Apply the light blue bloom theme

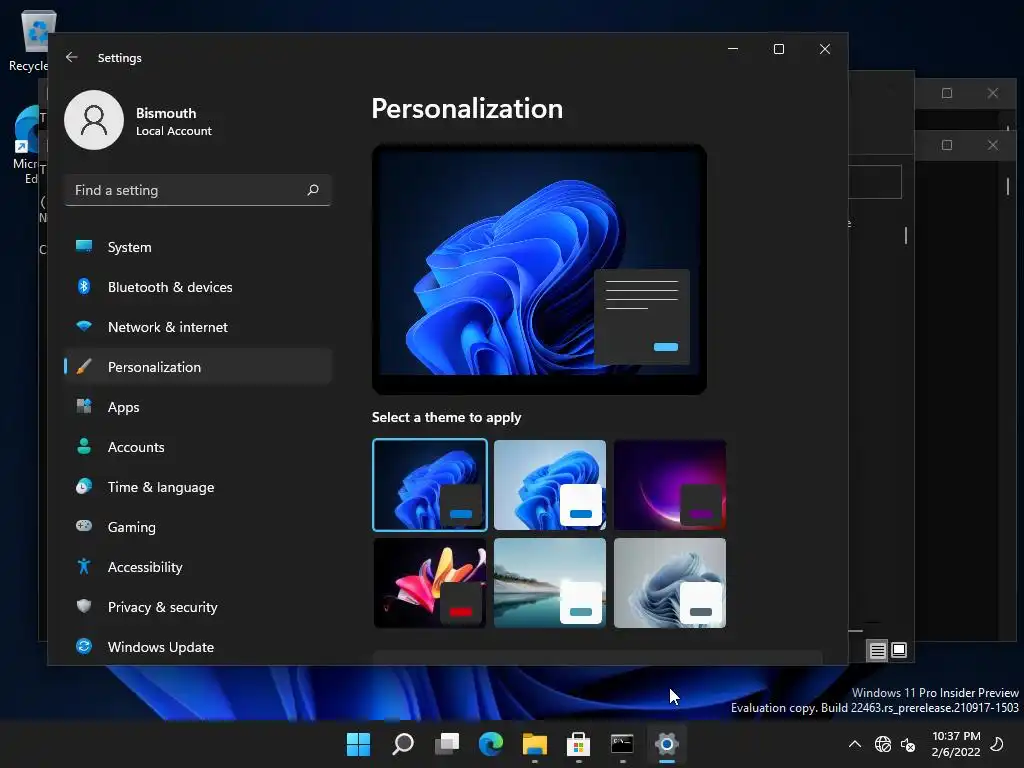550,485
